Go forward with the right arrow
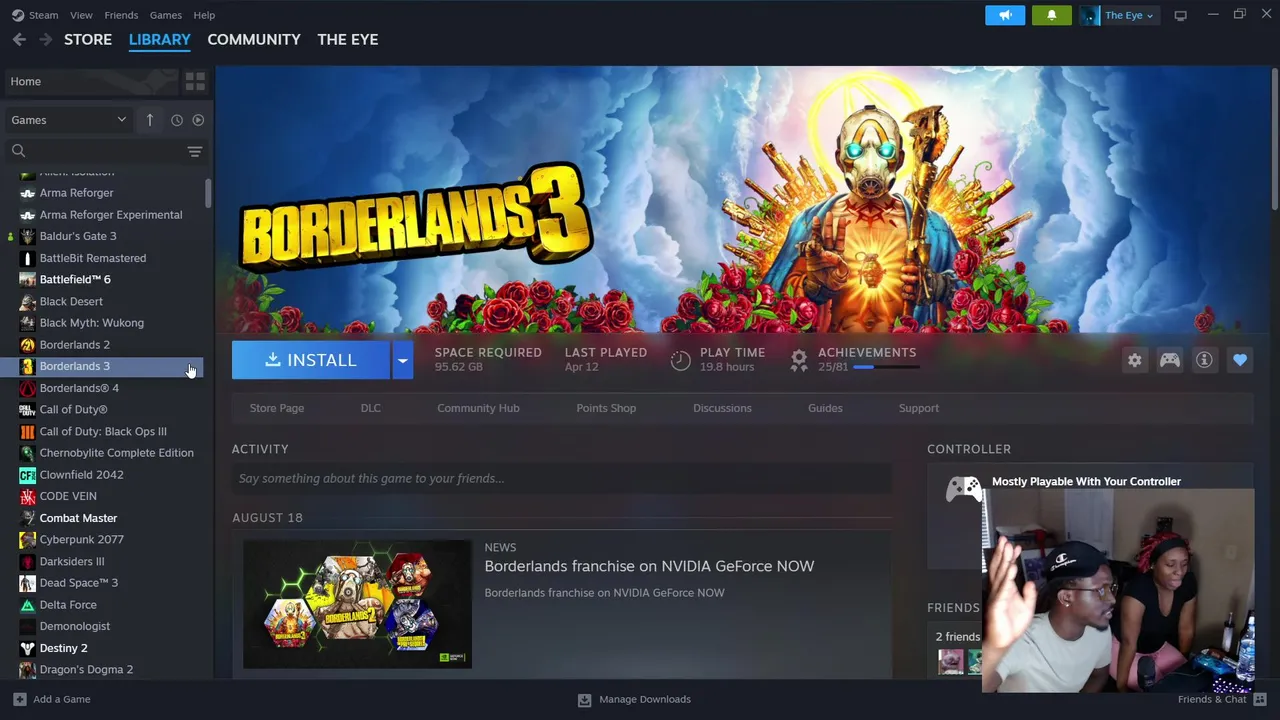 [45, 39]
